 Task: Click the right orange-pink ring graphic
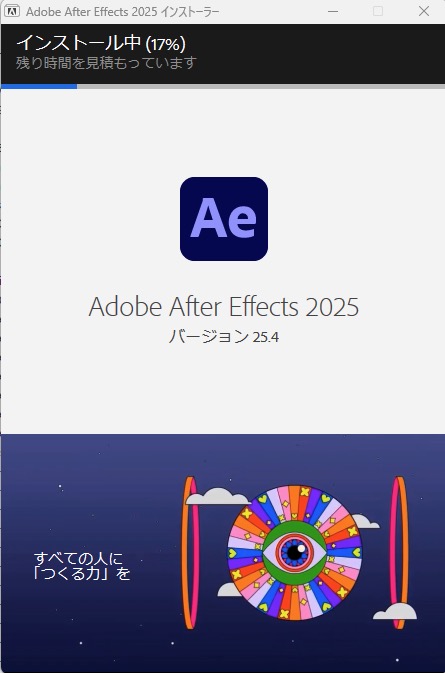click(400, 553)
